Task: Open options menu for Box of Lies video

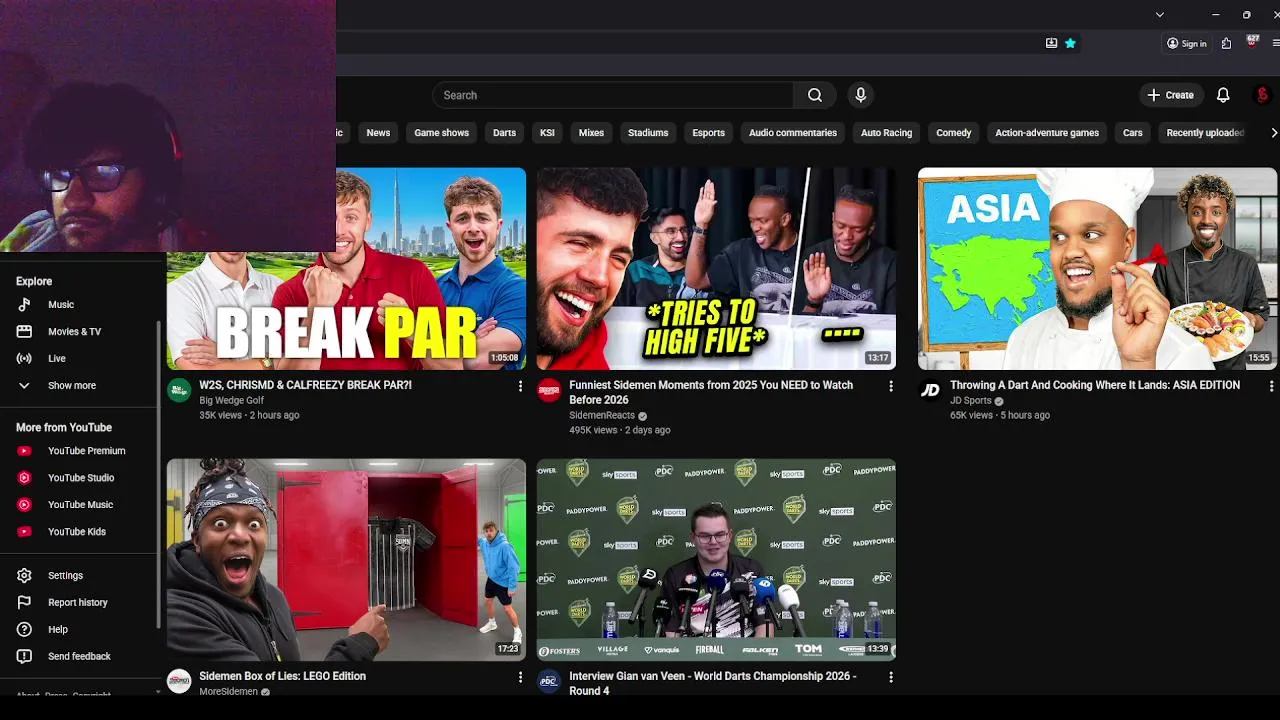Action: click(520, 677)
